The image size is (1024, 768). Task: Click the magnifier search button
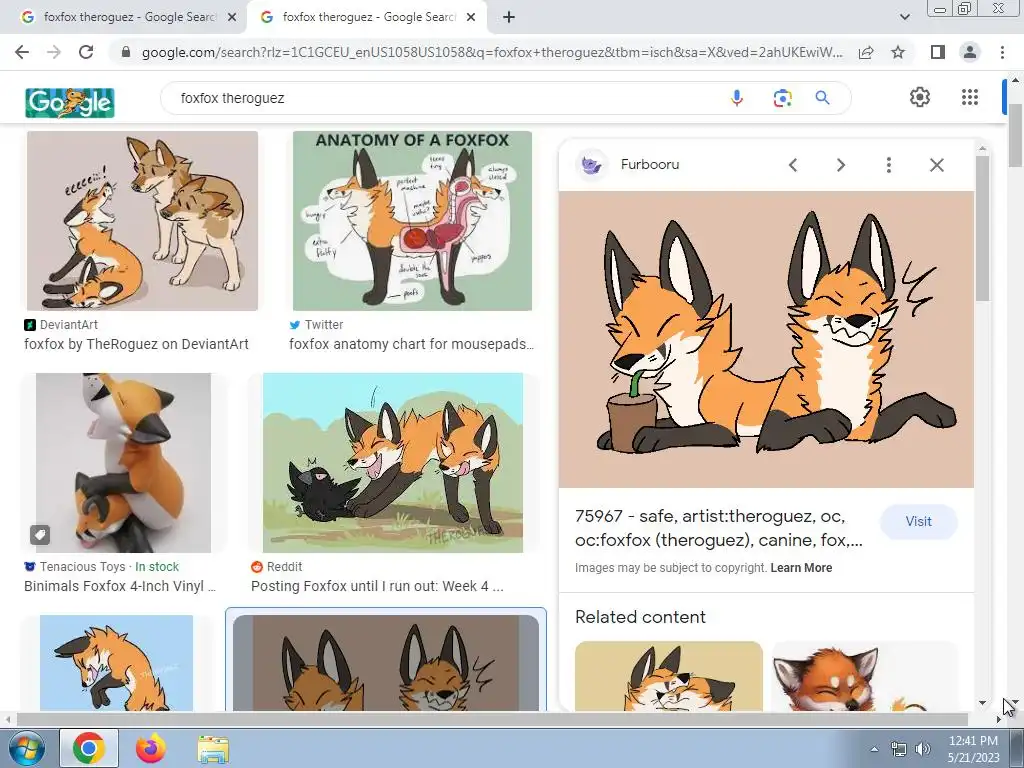click(x=822, y=98)
